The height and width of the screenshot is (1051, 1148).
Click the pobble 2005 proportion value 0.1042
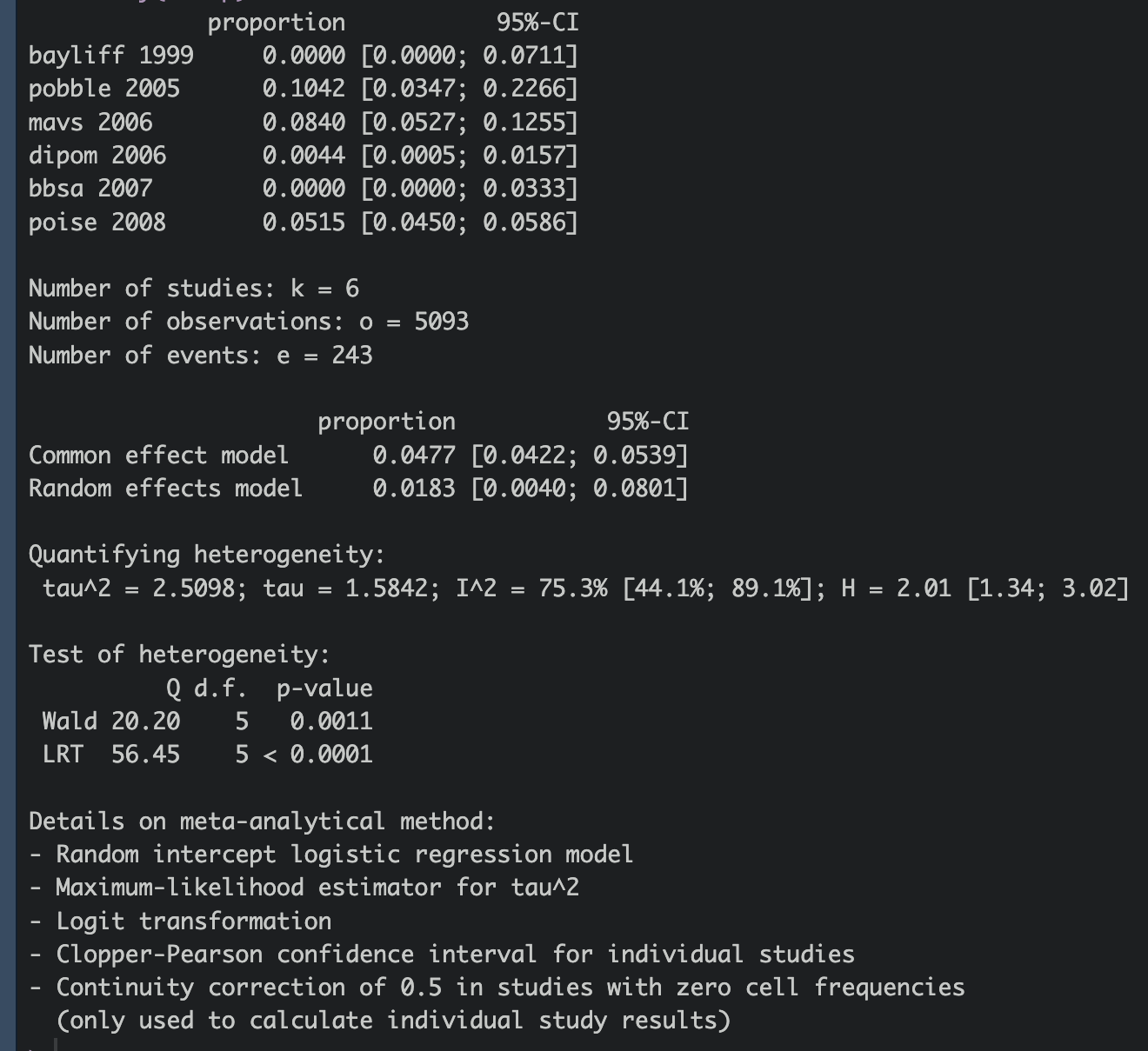pyautogui.click(x=304, y=89)
